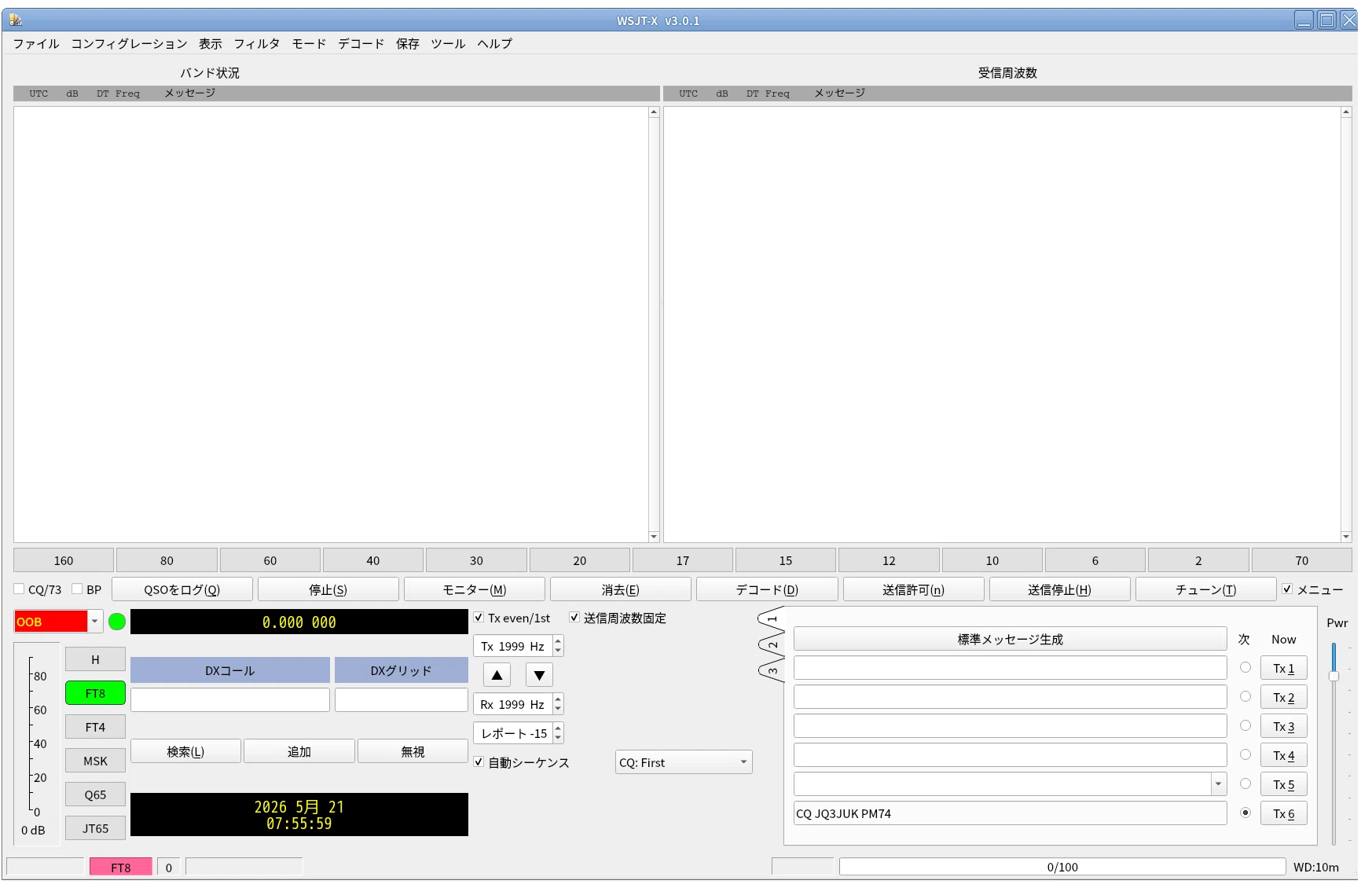Open the 表示 menu

point(210,44)
